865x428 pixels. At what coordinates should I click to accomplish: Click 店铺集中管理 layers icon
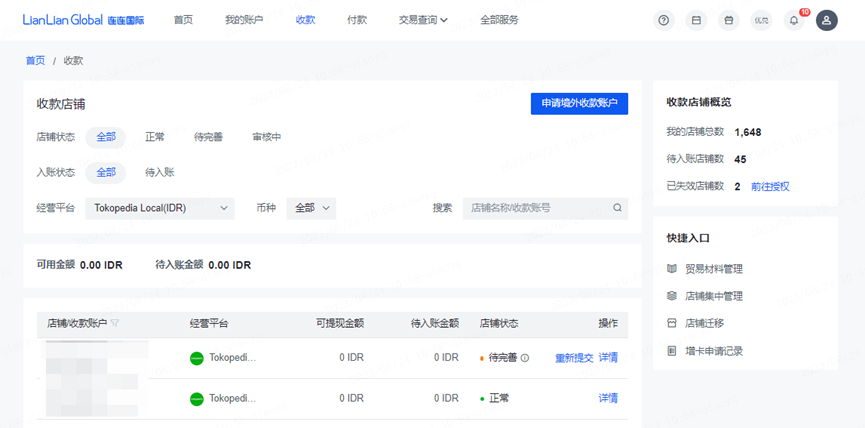[671, 296]
